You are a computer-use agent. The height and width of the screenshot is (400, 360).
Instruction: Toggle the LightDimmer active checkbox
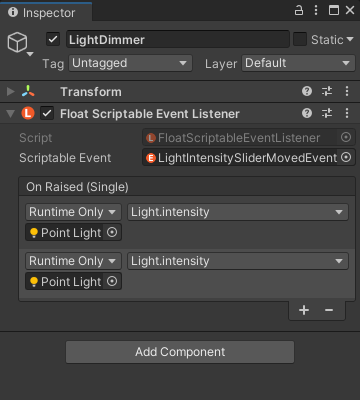pos(53,40)
